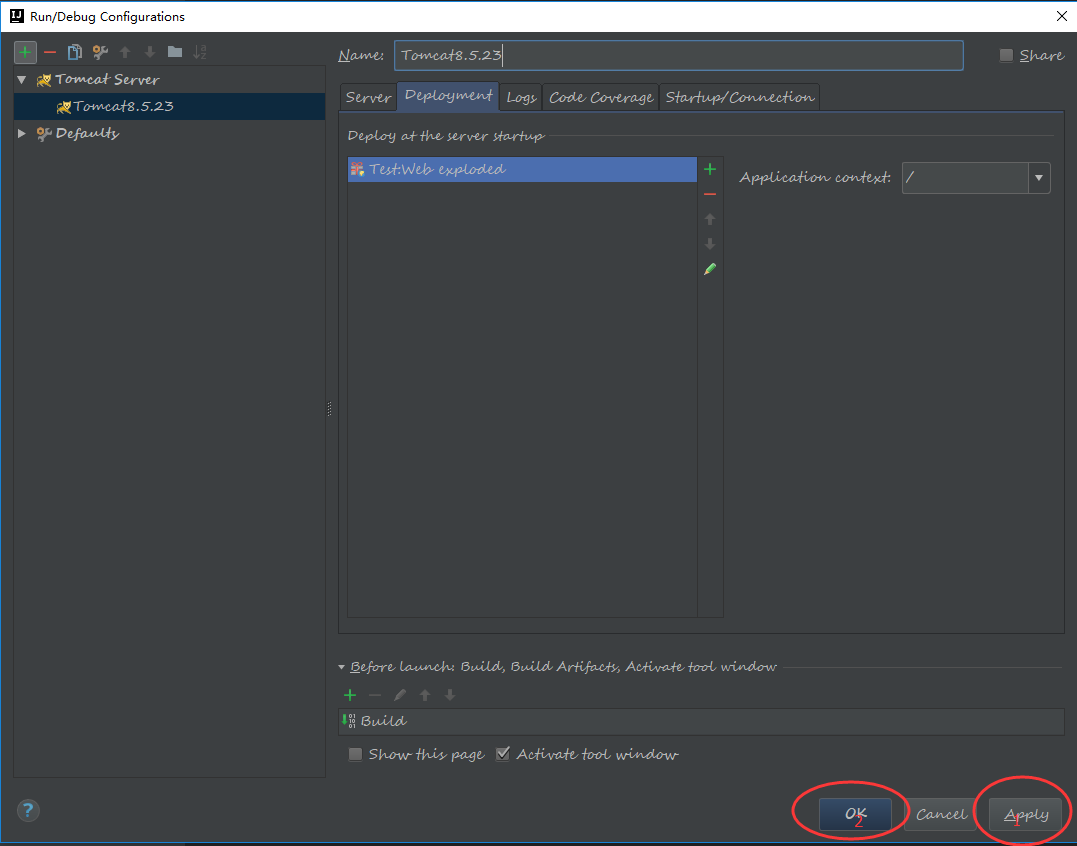Click the panel splitter handle

coord(330,409)
